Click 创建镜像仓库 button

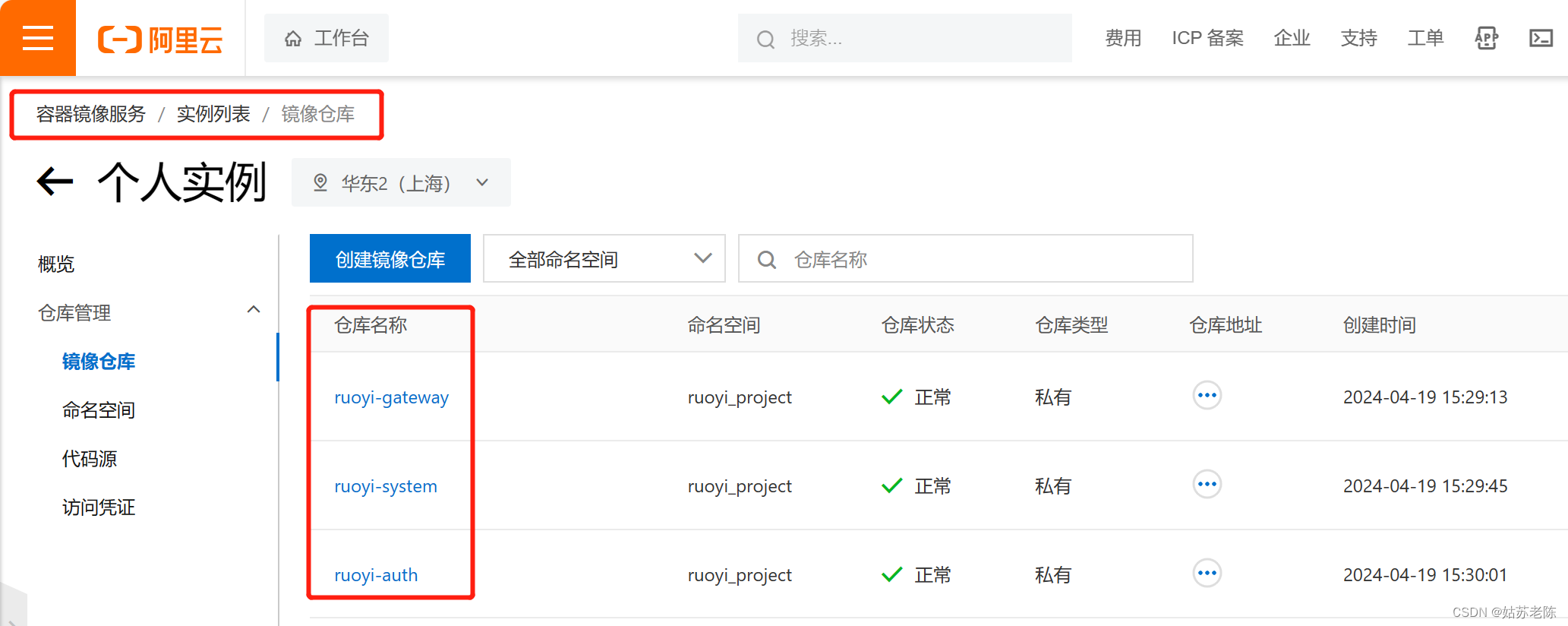coord(390,258)
